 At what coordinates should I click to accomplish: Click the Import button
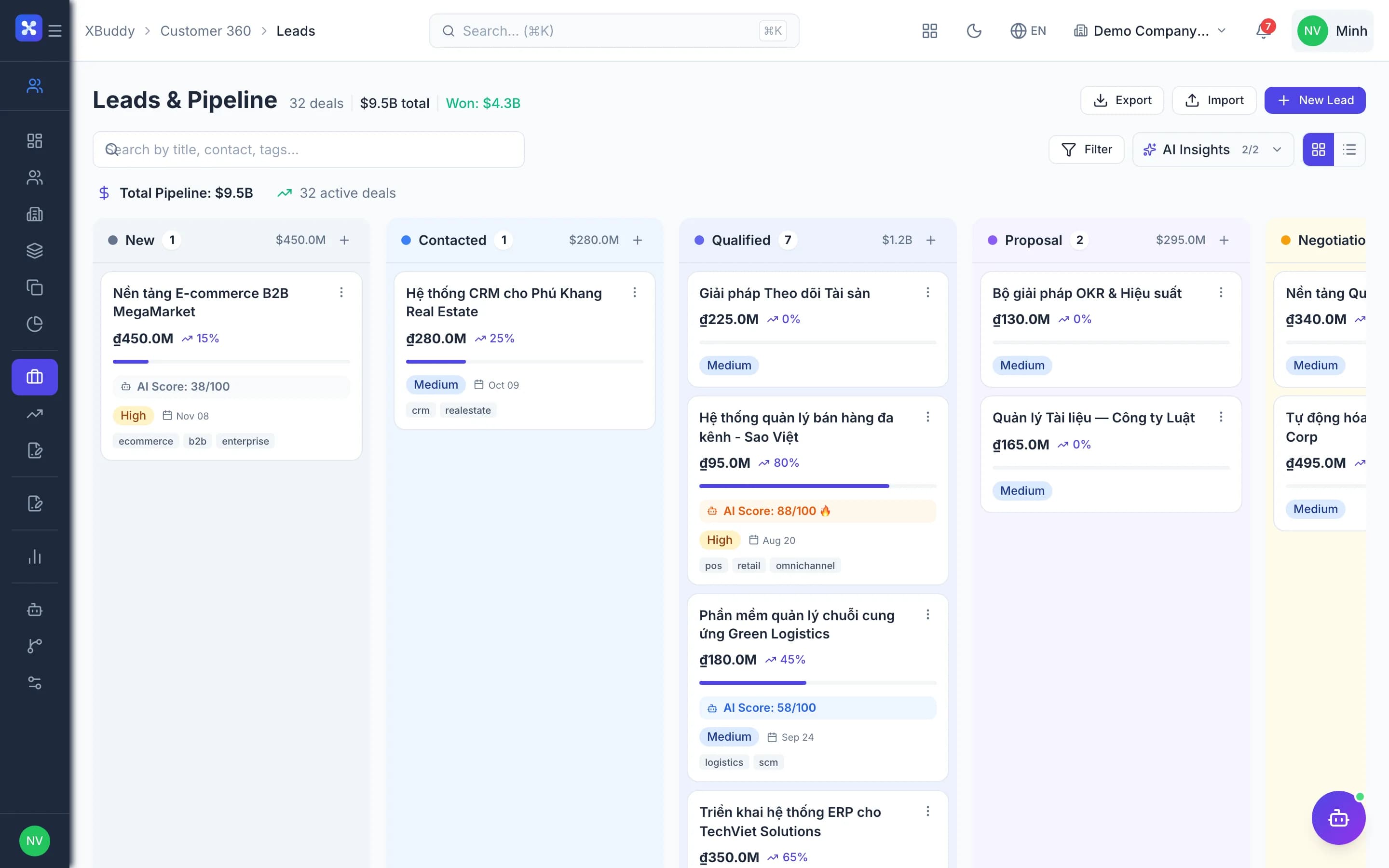[1214, 100]
